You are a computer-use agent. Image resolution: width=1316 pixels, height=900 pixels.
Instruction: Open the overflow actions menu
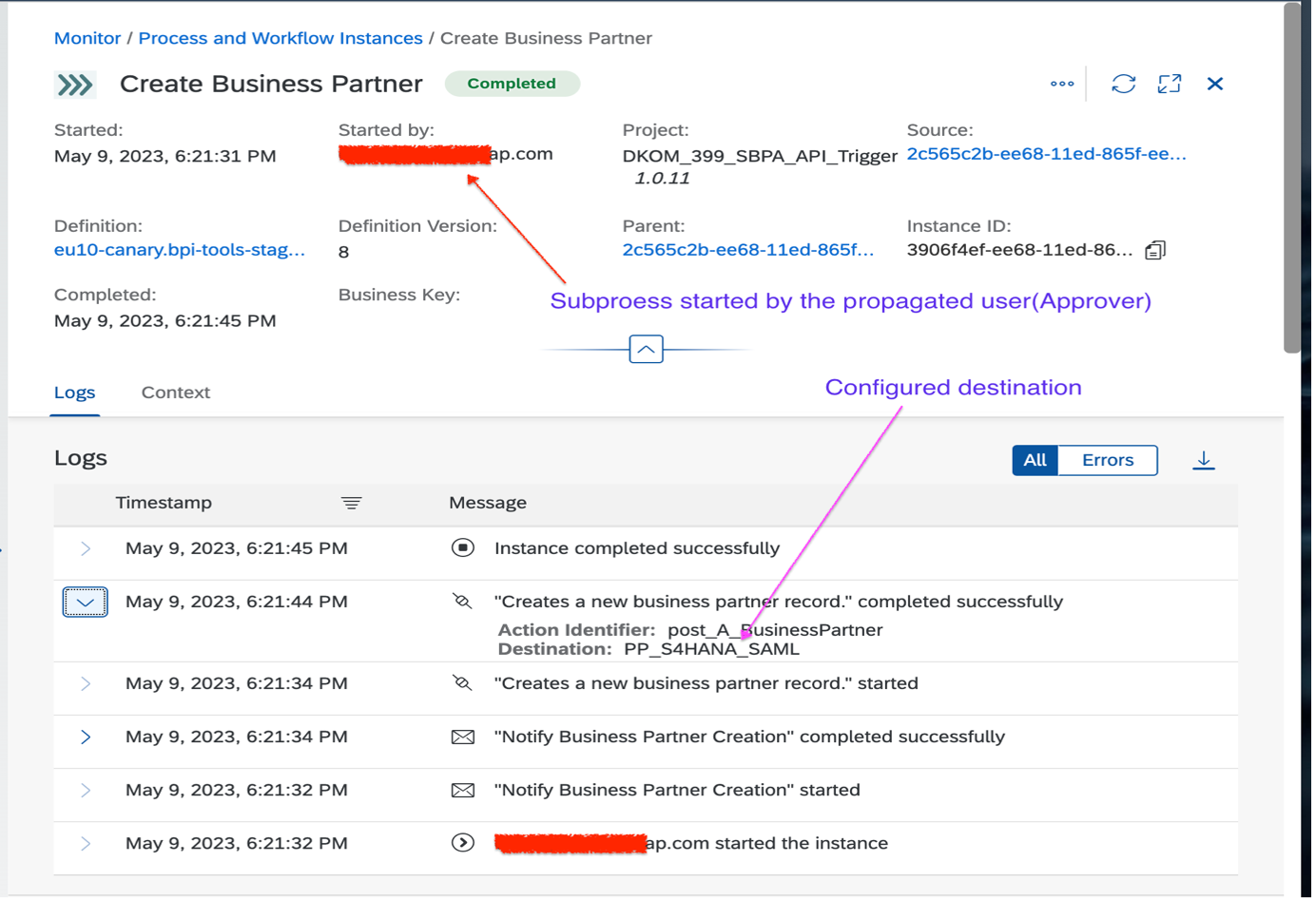point(1061,84)
